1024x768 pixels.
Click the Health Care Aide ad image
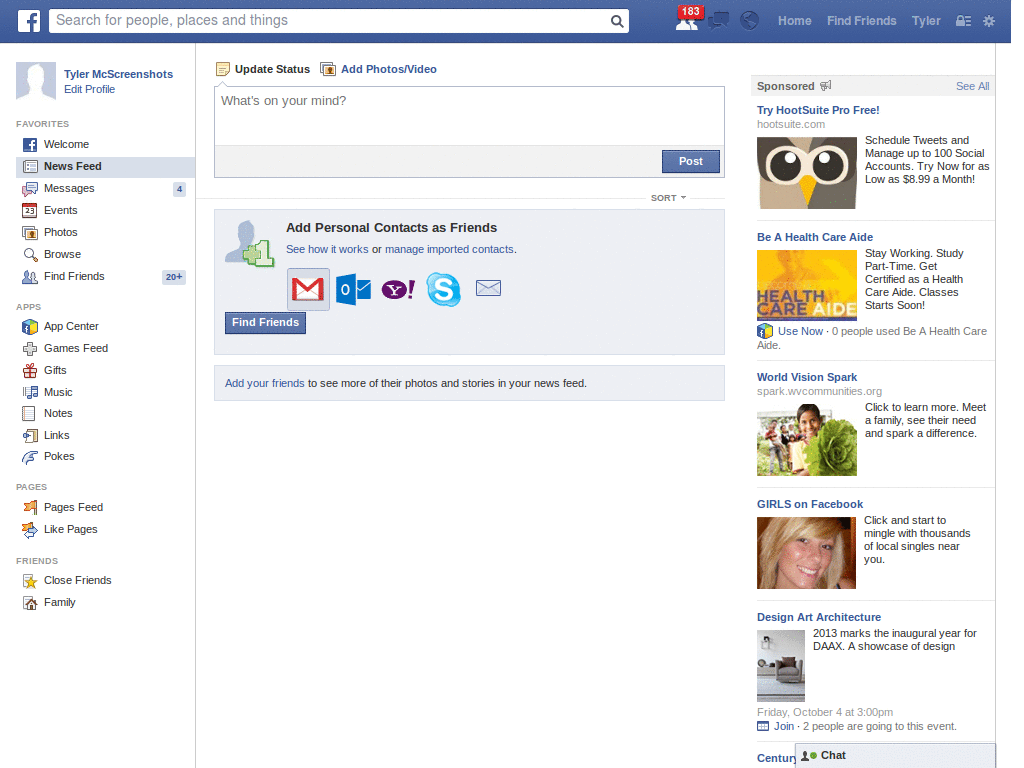point(807,286)
